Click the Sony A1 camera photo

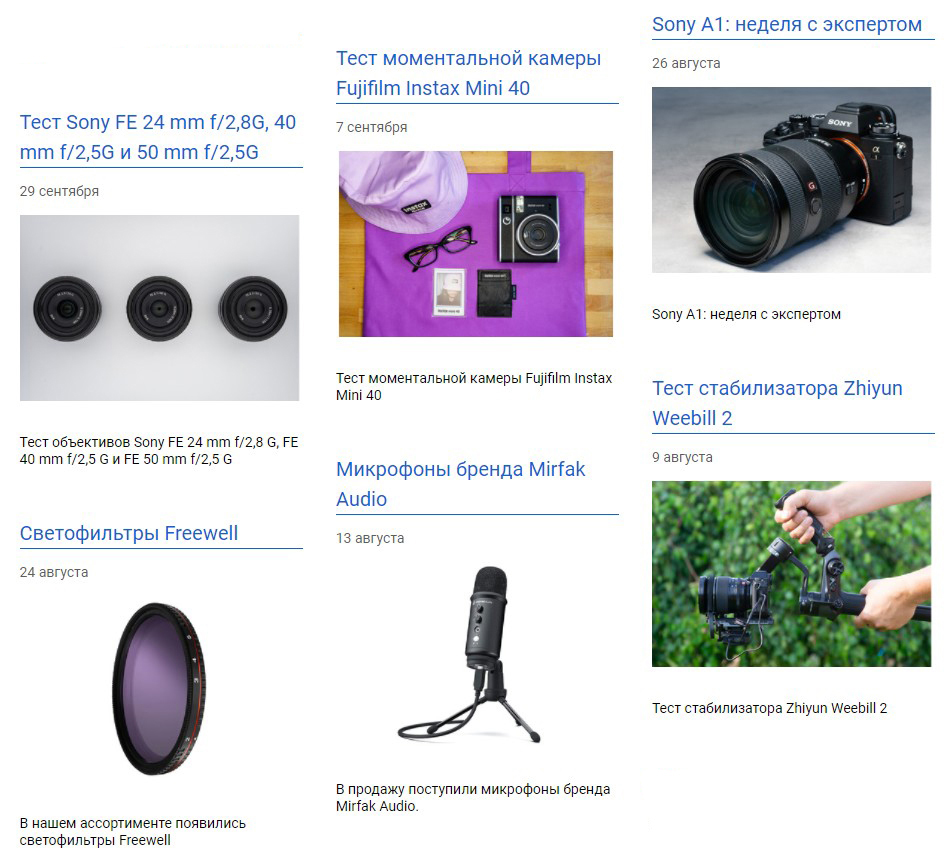click(791, 180)
